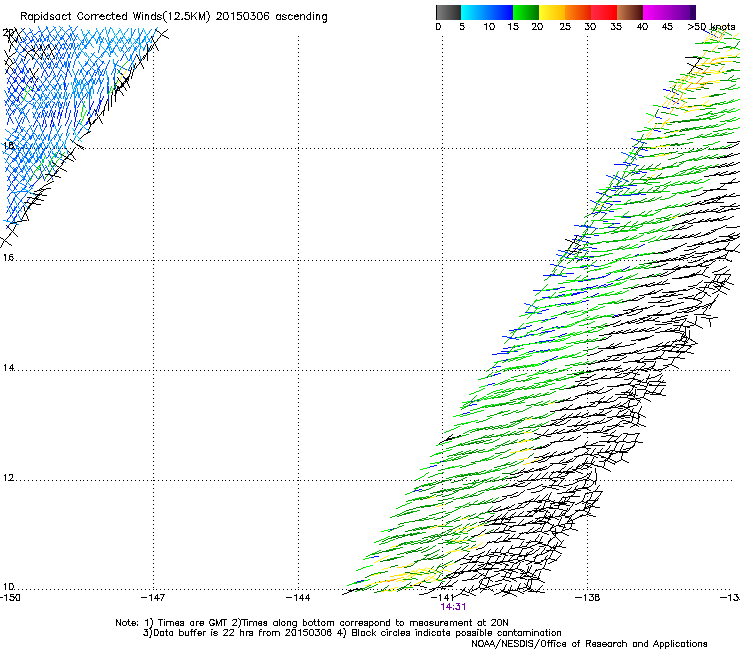Click the '18' latitude axis label
740x650 pixels.
coord(8,146)
